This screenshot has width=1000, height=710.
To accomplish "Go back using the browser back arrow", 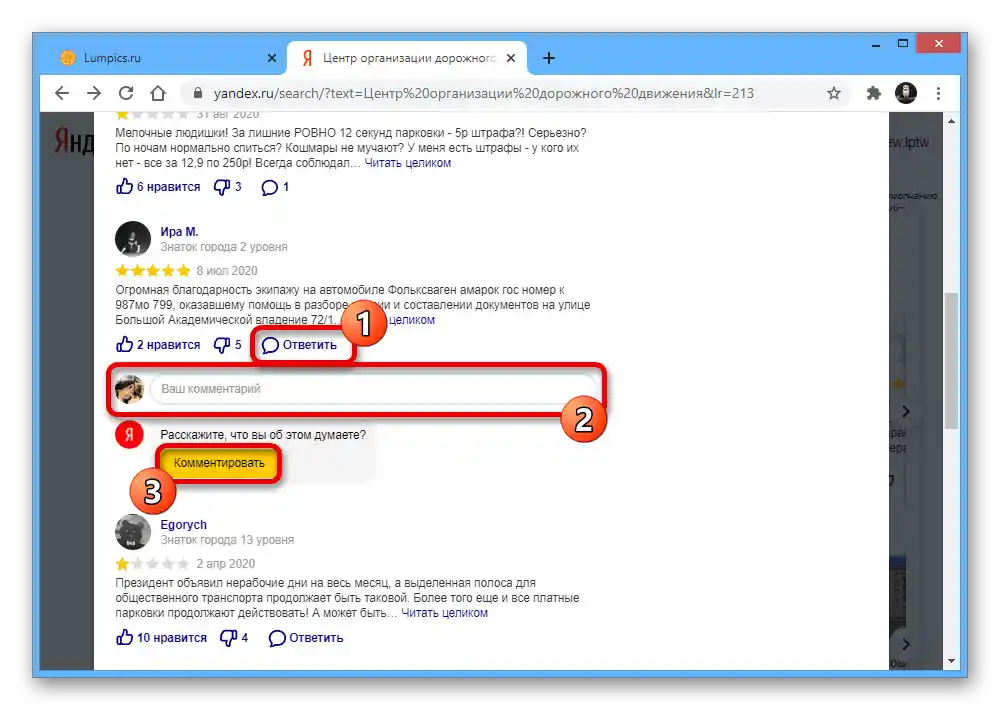I will [62, 93].
